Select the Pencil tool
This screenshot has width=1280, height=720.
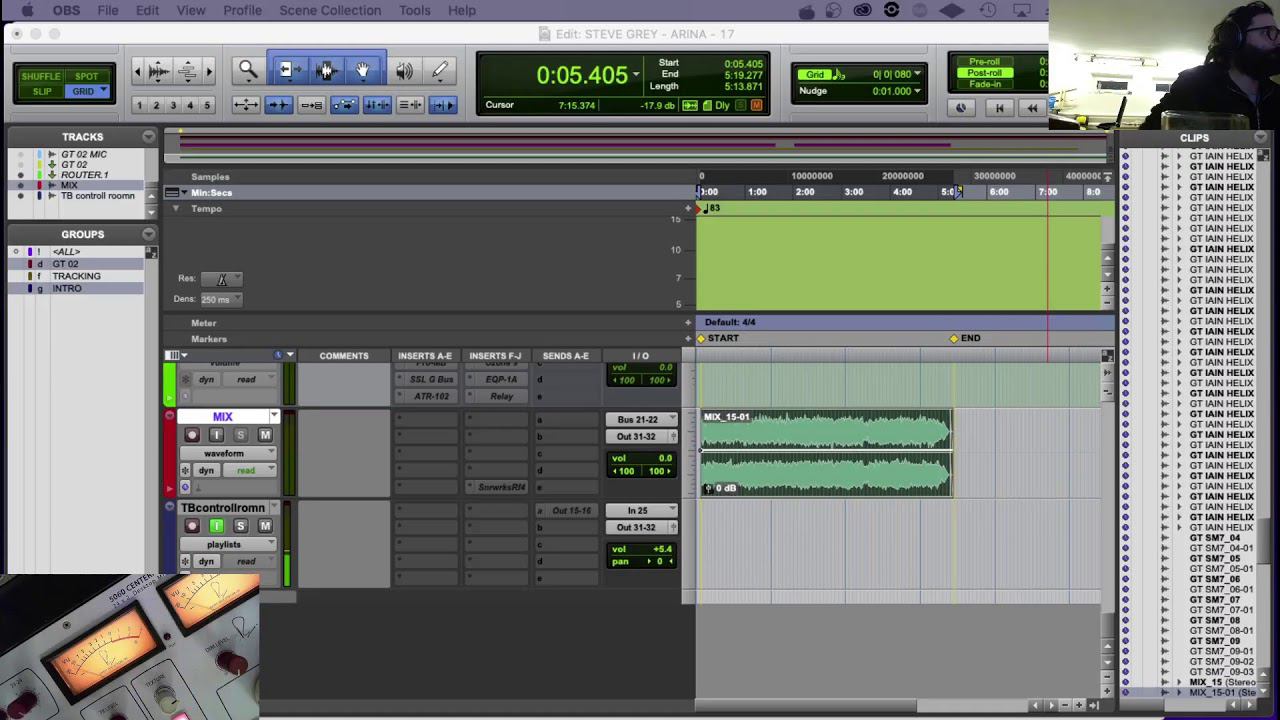440,70
